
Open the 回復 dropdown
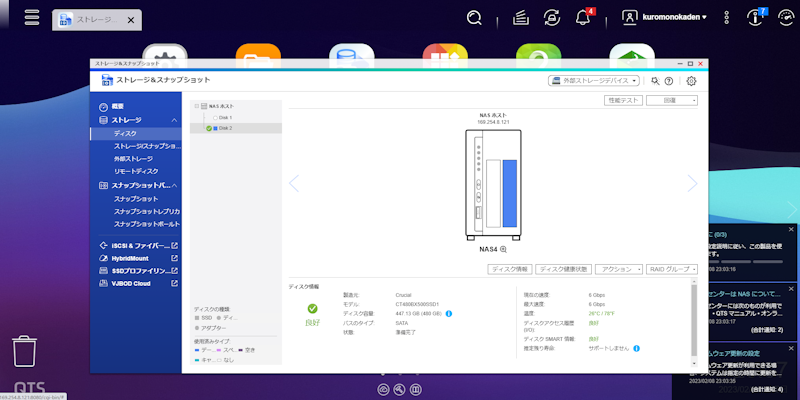[672, 101]
